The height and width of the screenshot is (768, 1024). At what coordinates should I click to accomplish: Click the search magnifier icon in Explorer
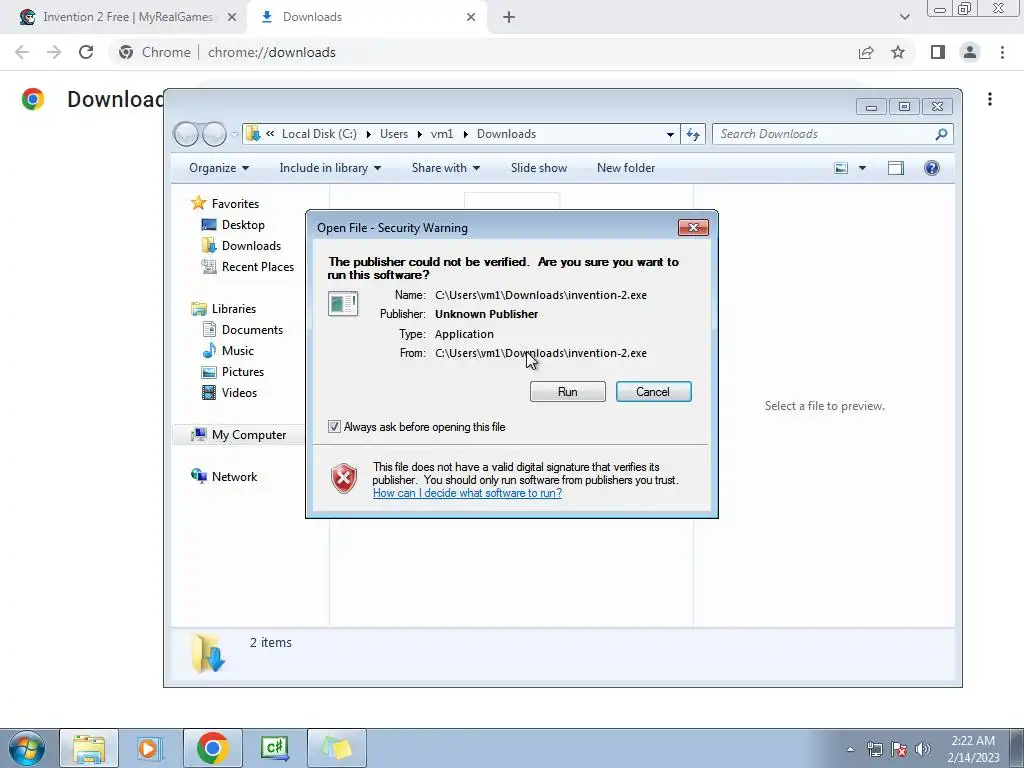pos(941,134)
